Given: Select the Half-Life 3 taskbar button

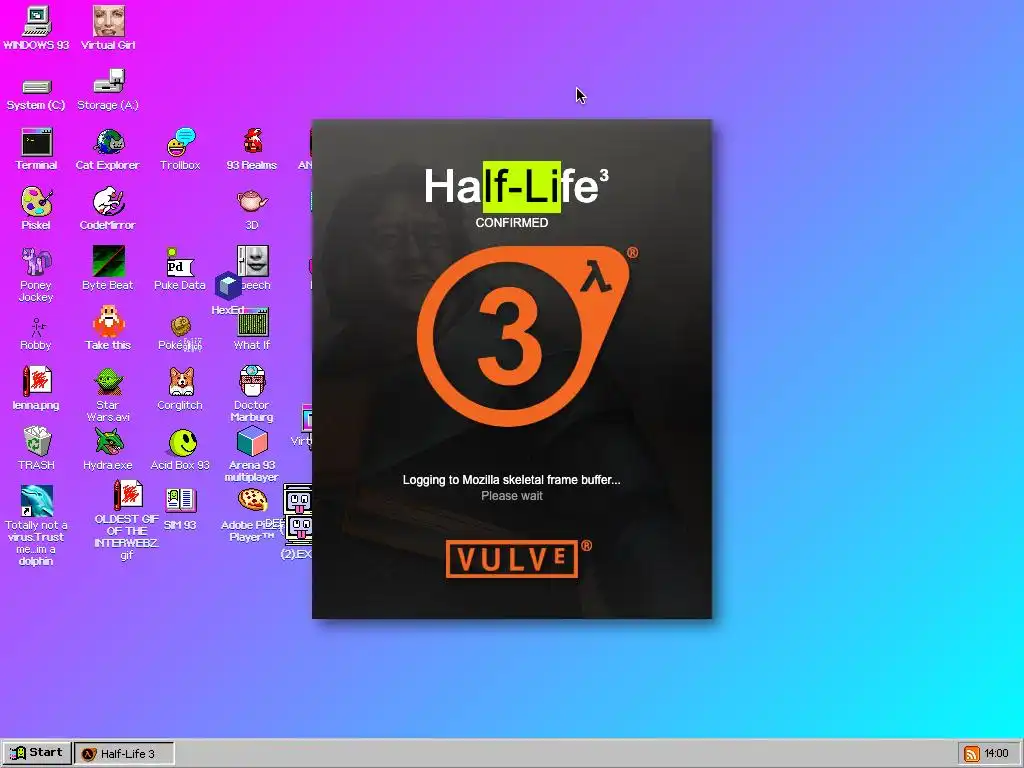Looking at the screenshot, I should pos(124,754).
